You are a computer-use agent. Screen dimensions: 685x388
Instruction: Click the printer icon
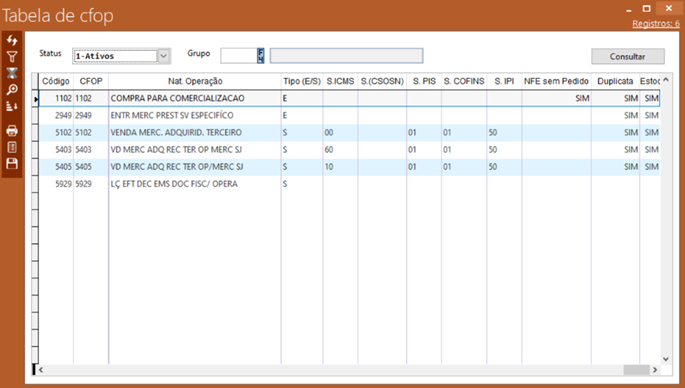(x=12, y=130)
